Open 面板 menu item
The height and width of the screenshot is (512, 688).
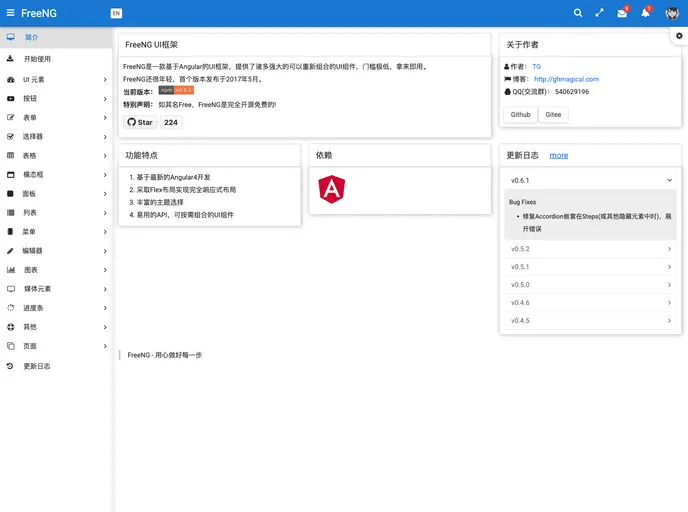pyautogui.click(x=56, y=193)
